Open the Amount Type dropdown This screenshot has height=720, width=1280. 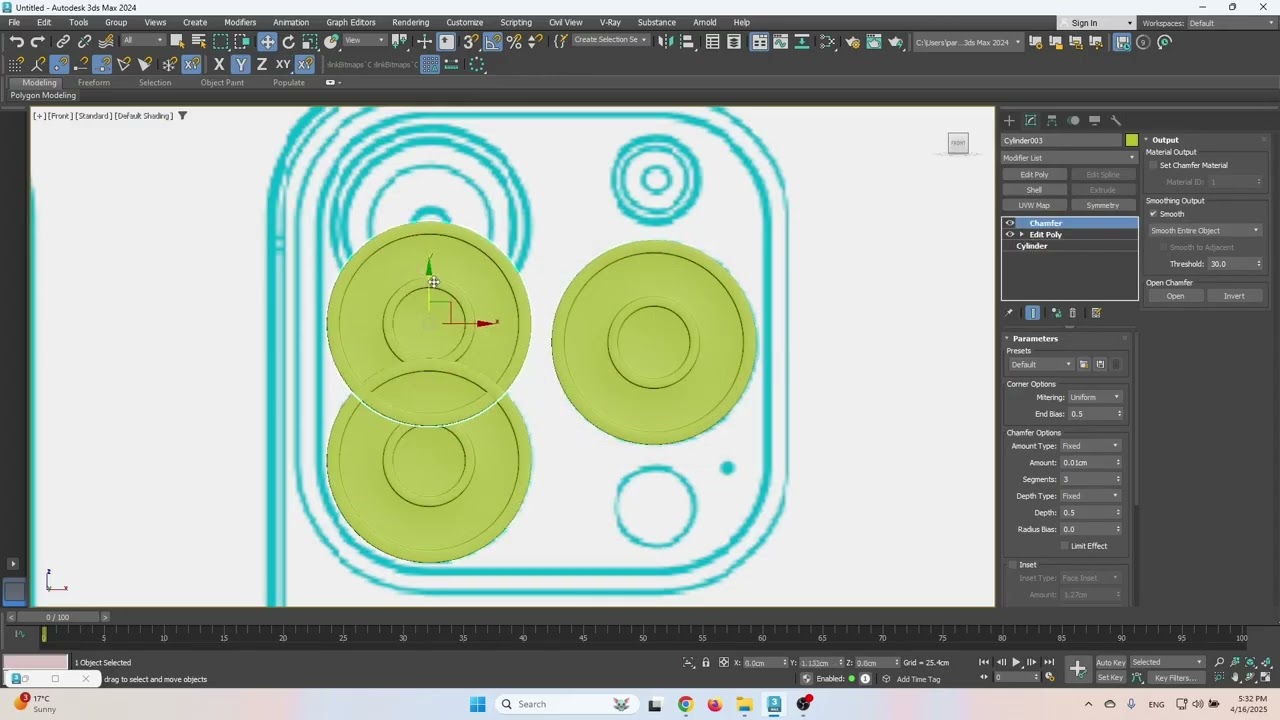(x=1091, y=446)
